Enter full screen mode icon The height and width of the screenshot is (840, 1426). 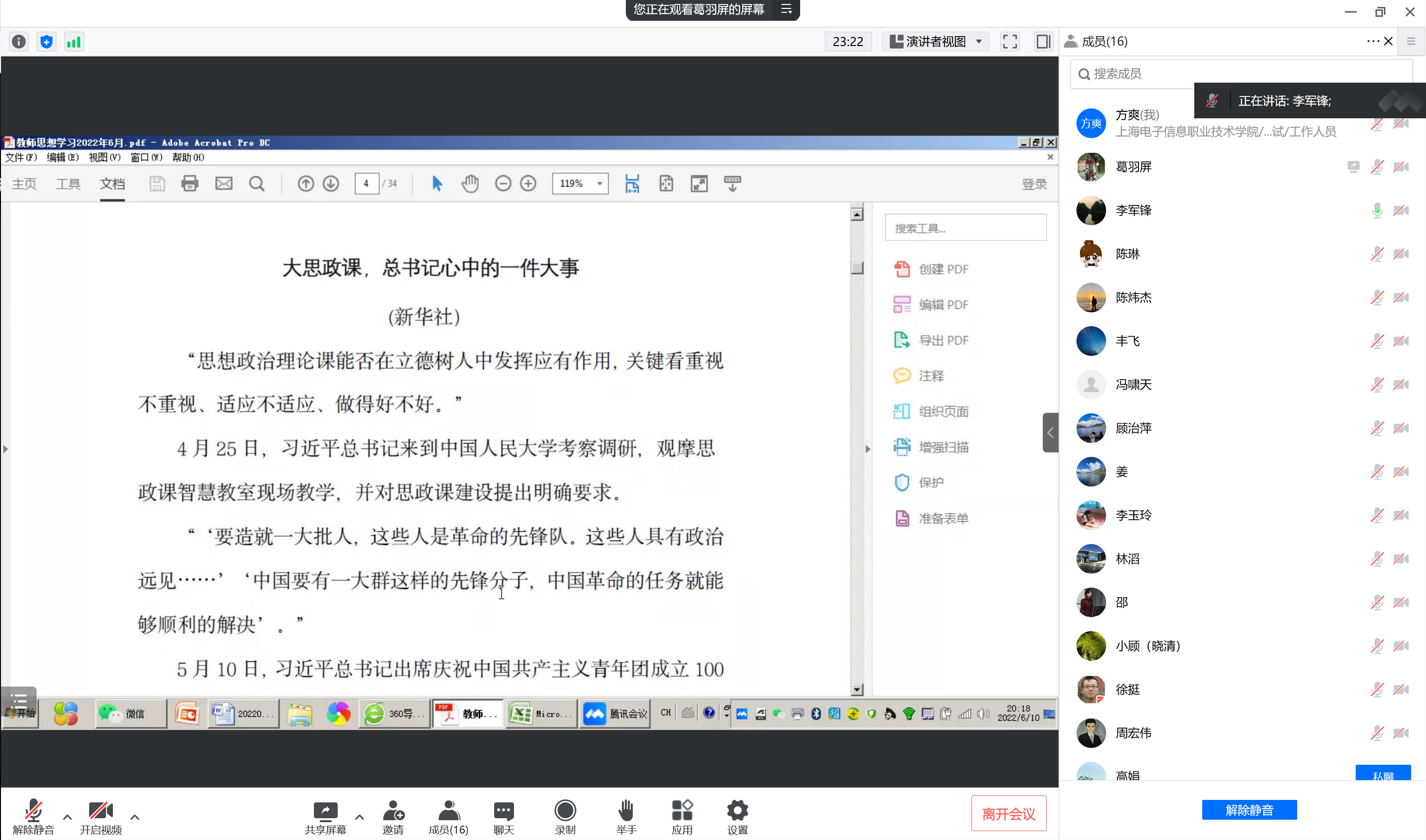click(x=1010, y=42)
